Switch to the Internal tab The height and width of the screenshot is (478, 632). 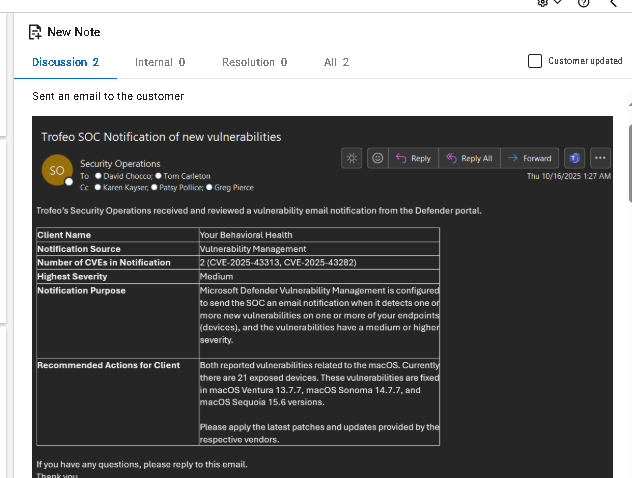pyautogui.click(x=160, y=62)
